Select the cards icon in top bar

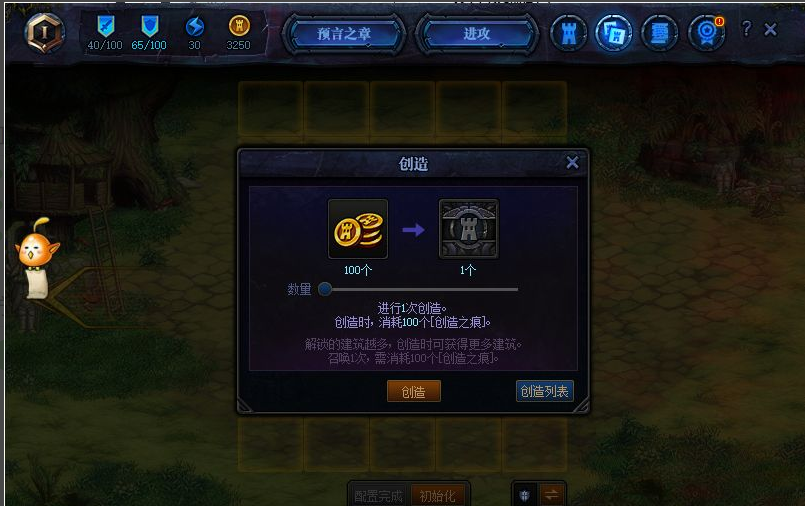coord(614,33)
